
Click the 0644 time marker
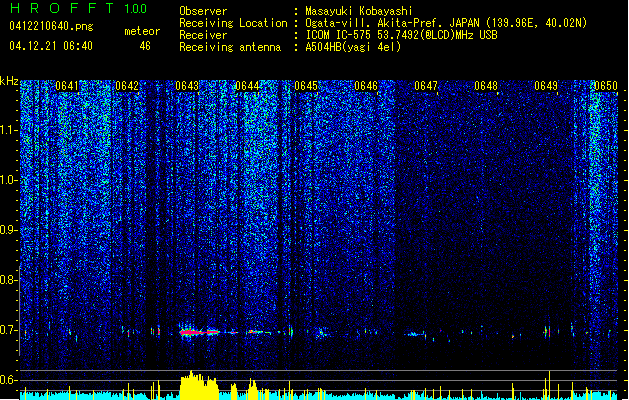coord(247,86)
